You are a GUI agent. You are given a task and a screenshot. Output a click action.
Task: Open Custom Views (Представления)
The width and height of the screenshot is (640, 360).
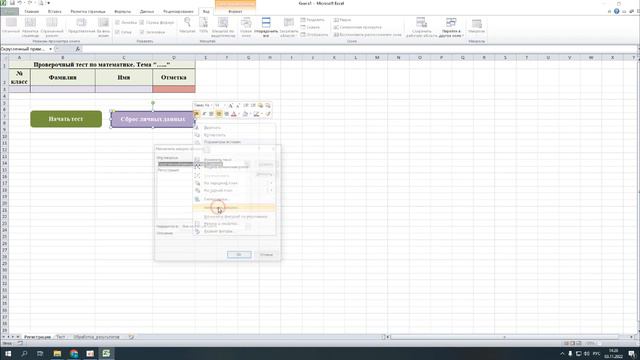[81, 26]
